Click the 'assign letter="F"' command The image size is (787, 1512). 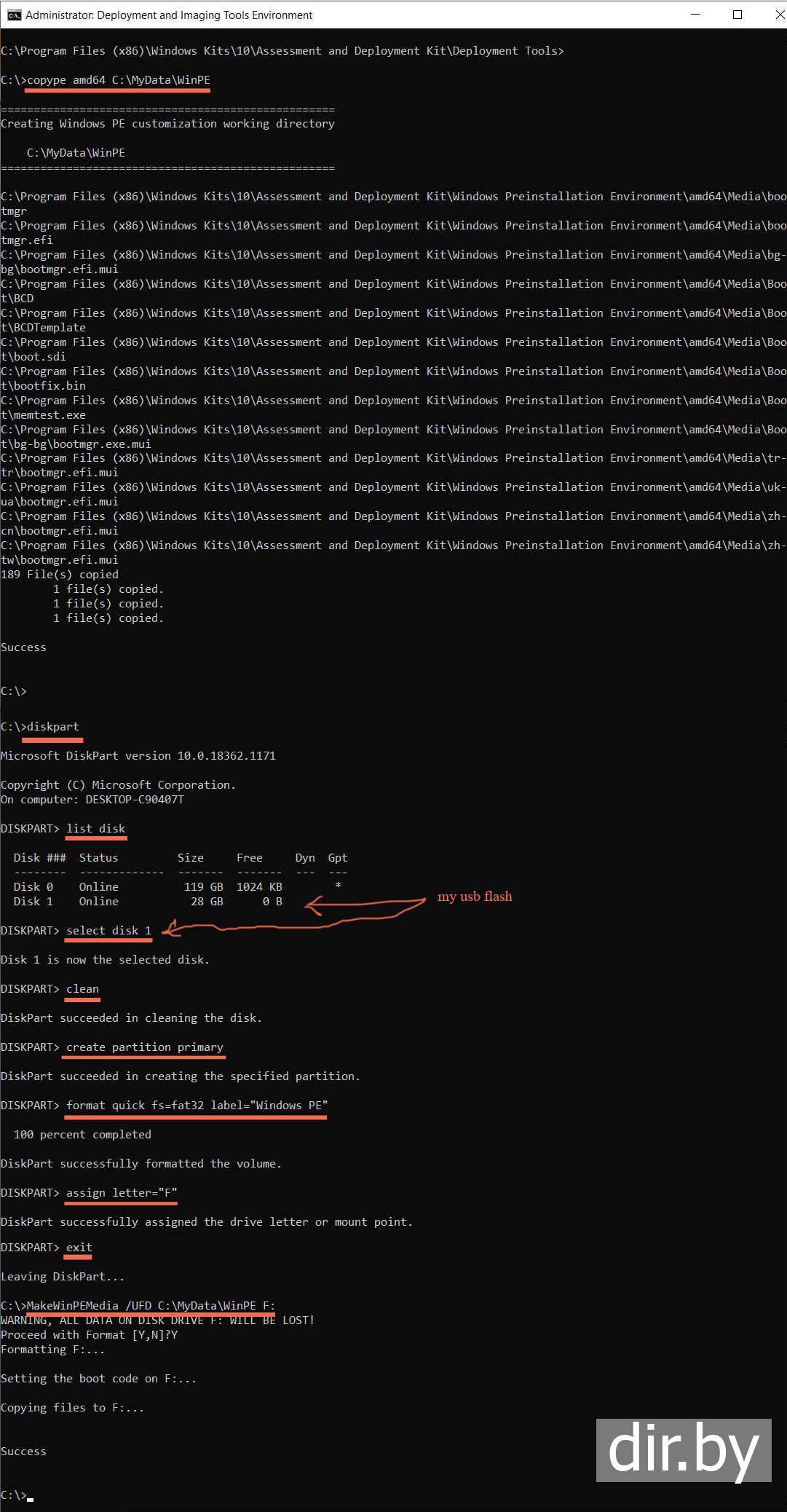point(122,1193)
